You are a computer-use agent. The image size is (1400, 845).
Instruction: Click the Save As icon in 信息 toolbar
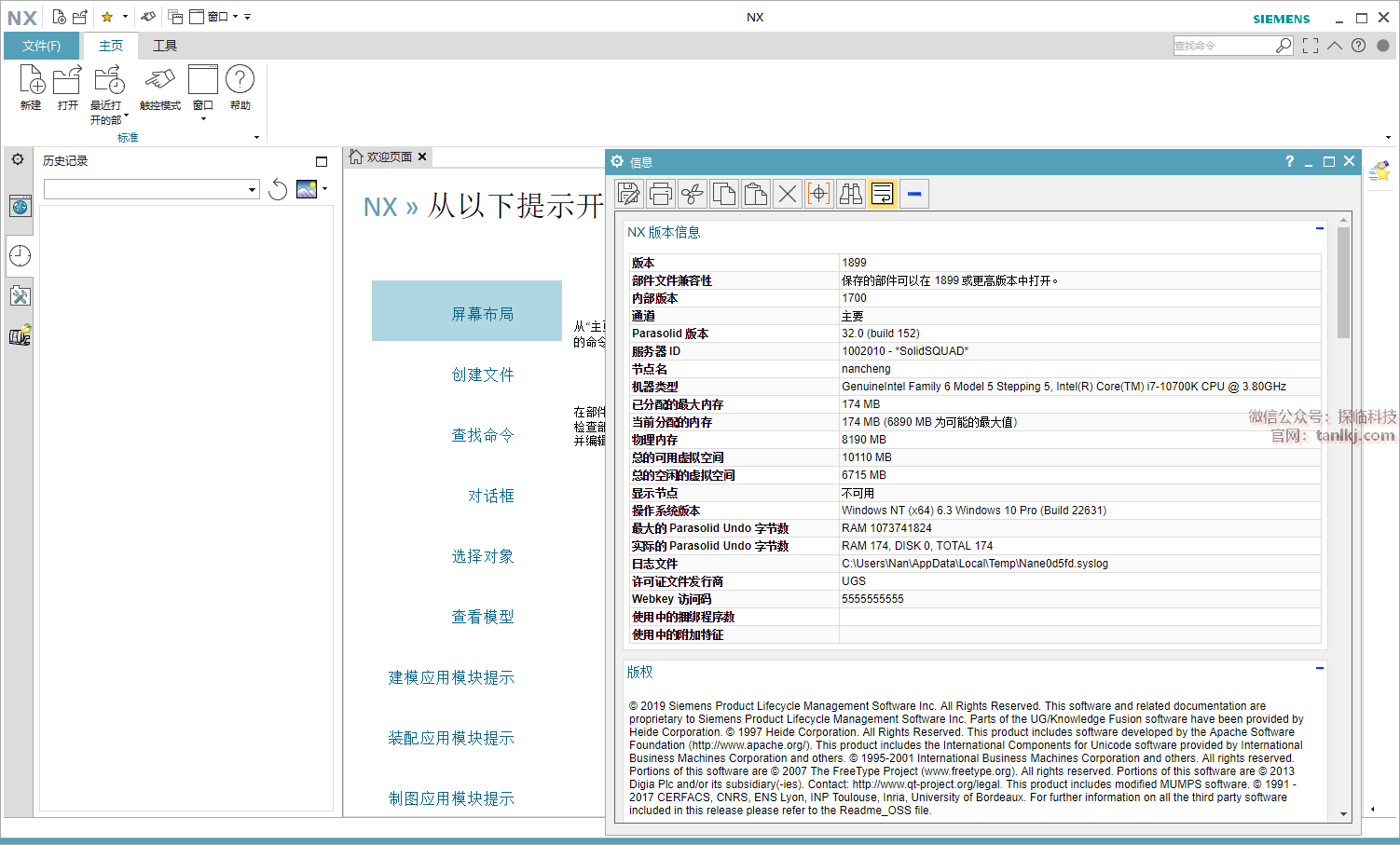tap(629, 194)
